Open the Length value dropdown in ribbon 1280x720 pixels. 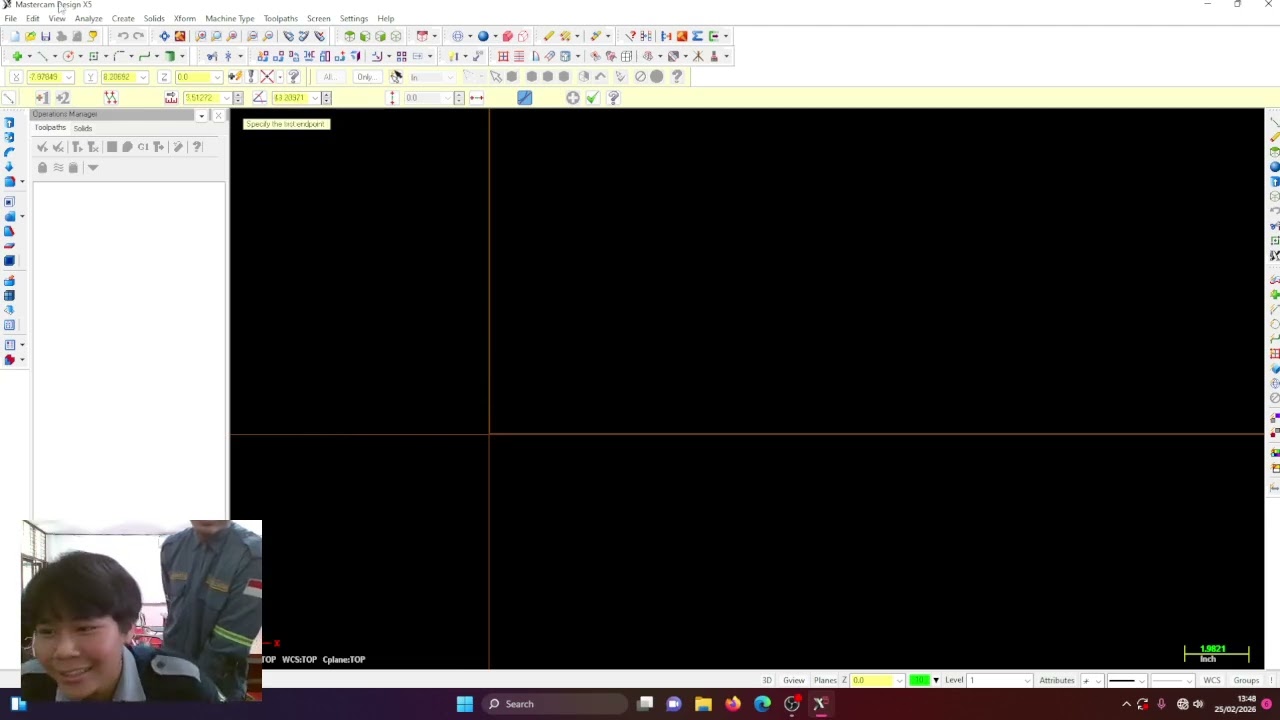(226, 97)
